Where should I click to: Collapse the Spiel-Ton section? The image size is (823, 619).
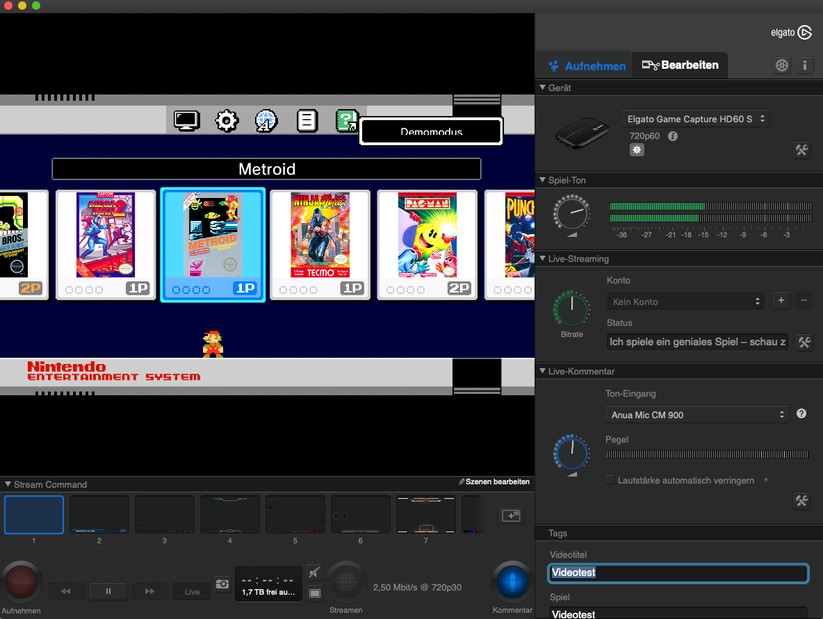(x=543, y=180)
